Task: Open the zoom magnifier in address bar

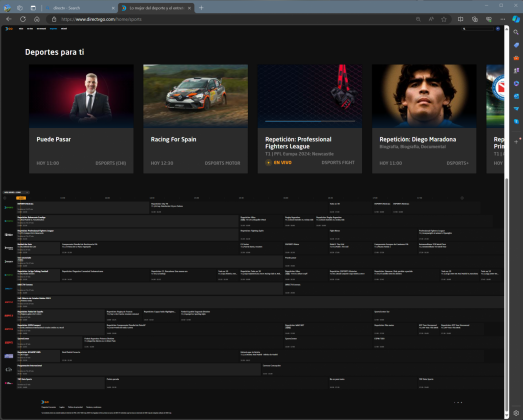Action: pos(418,19)
